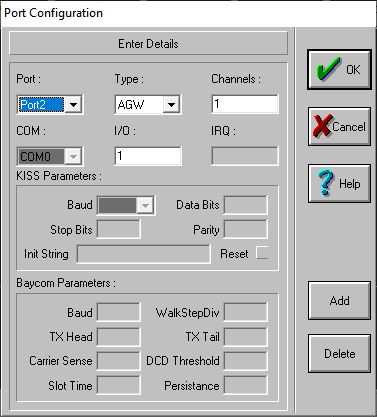This screenshot has width=377, height=417.
Task: Toggle the Reset checkbox
Action: tap(262, 253)
